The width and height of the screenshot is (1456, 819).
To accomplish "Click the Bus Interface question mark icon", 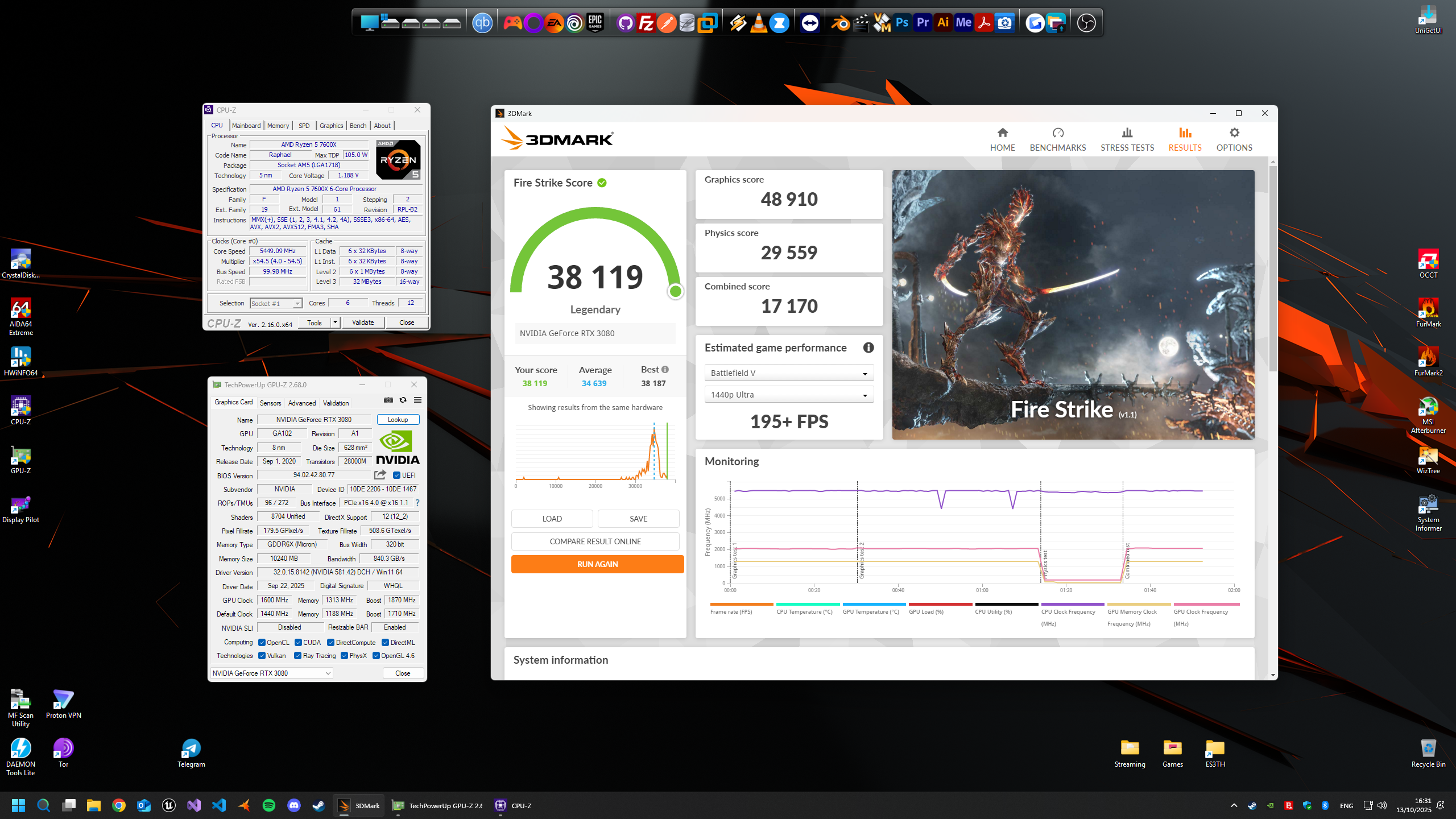I will [417, 503].
